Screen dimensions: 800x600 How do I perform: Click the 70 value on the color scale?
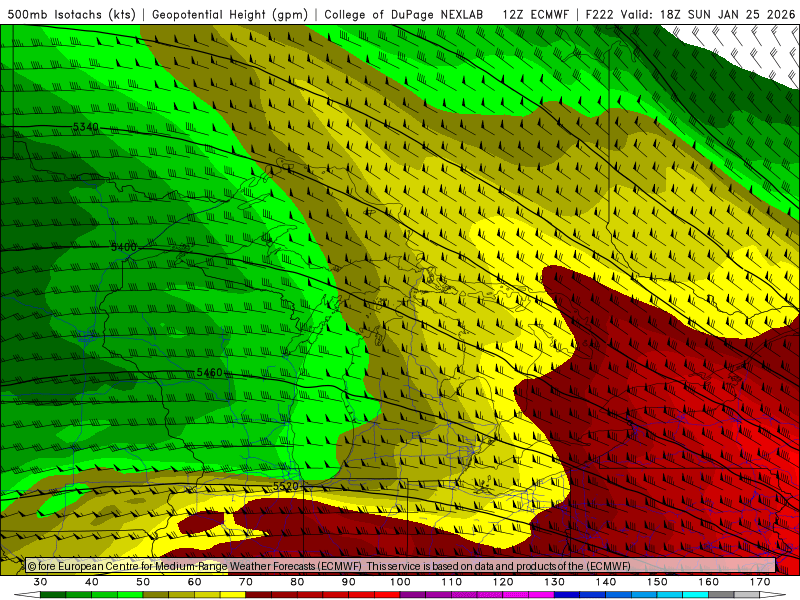(x=246, y=582)
